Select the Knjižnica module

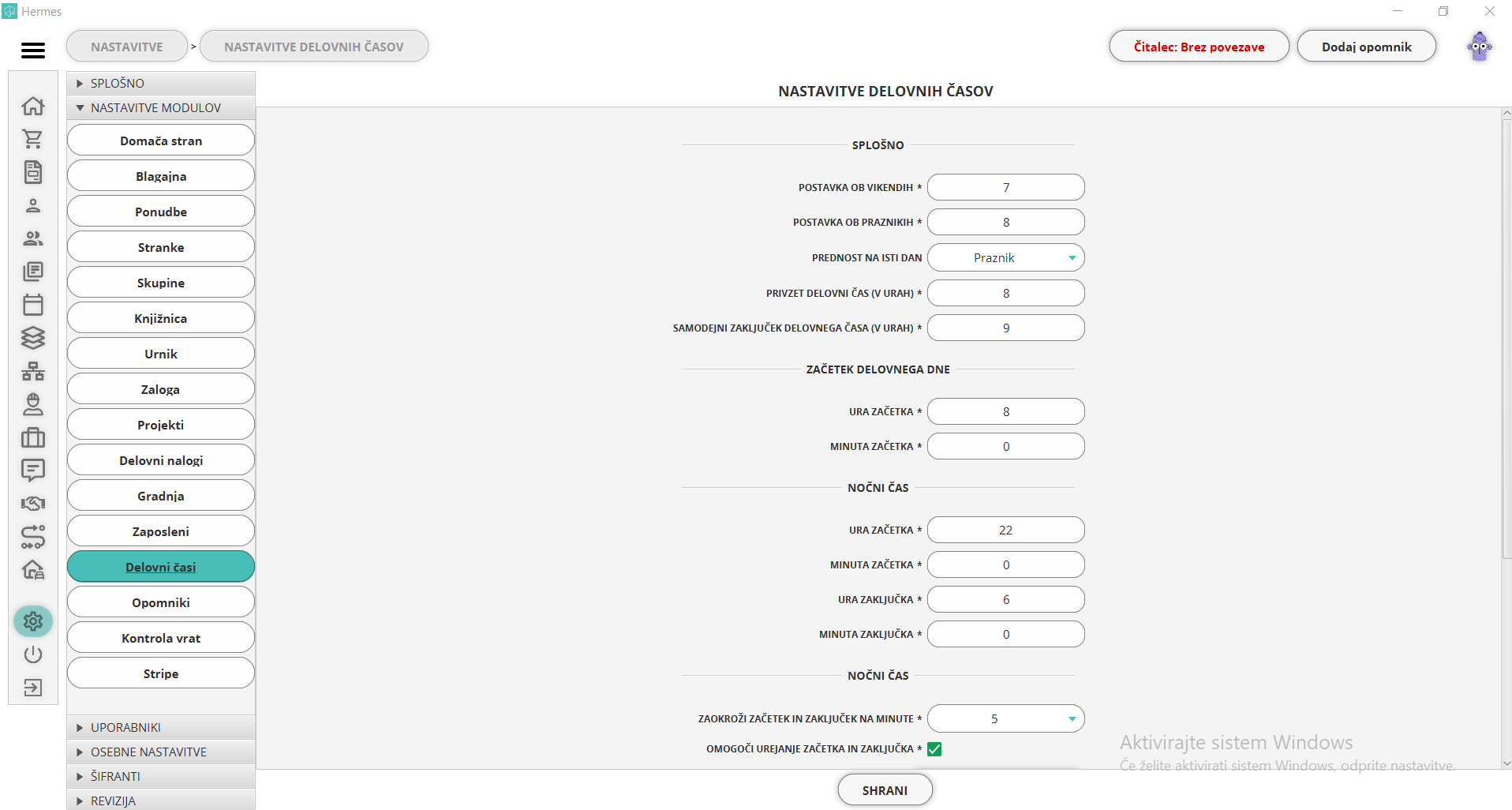[161, 318]
